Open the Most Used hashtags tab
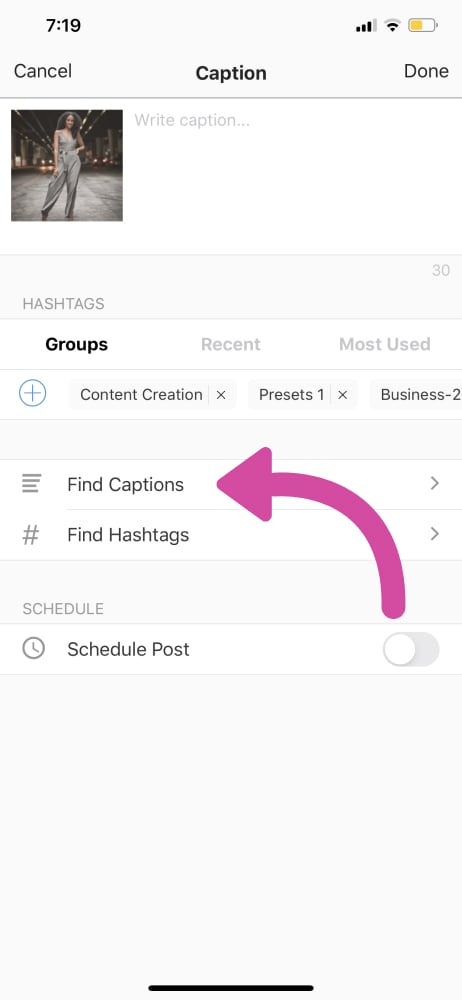Screen dimensions: 462x1000 [385, 344]
